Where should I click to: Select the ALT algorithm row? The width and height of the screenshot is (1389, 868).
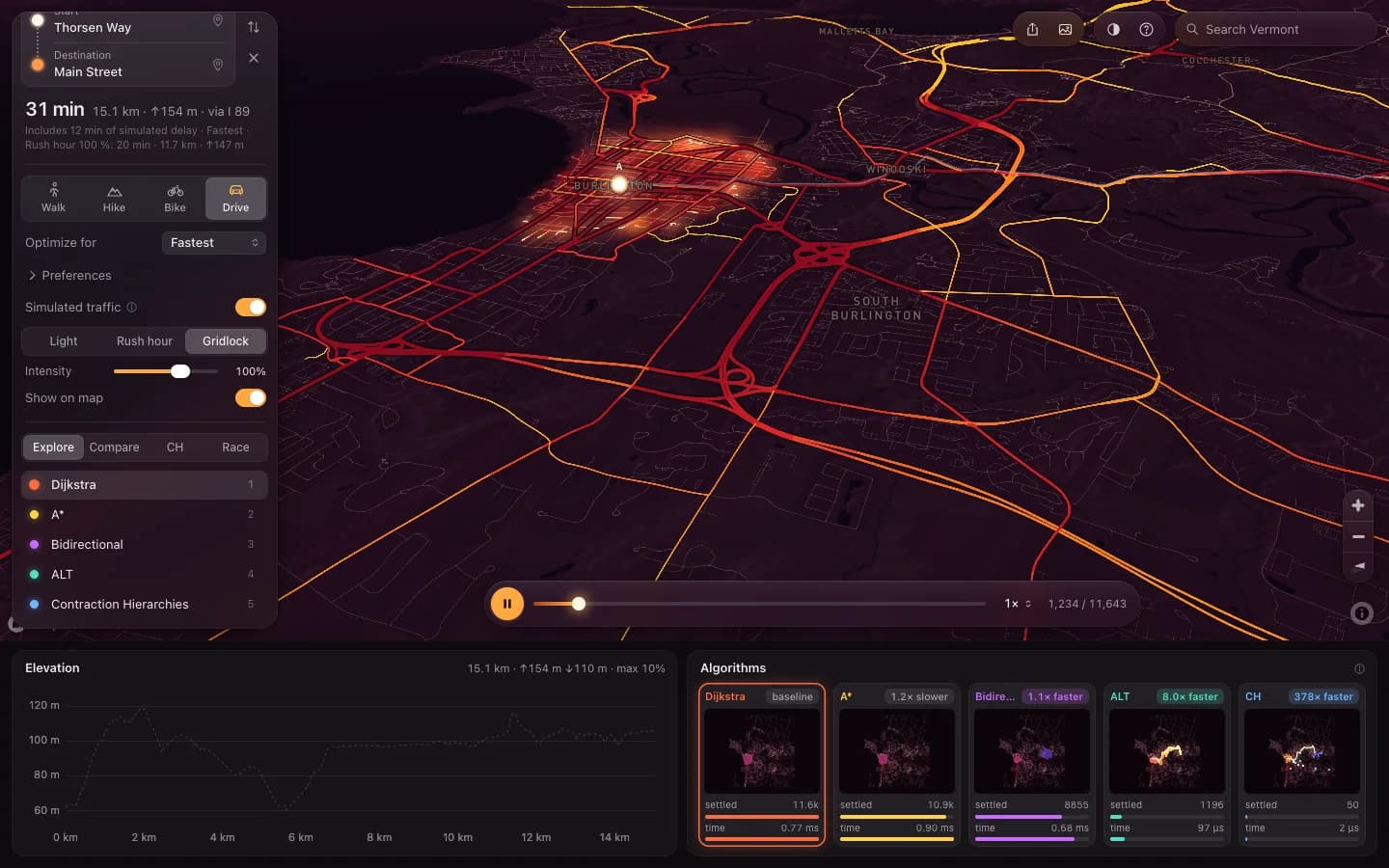click(145, 575)
